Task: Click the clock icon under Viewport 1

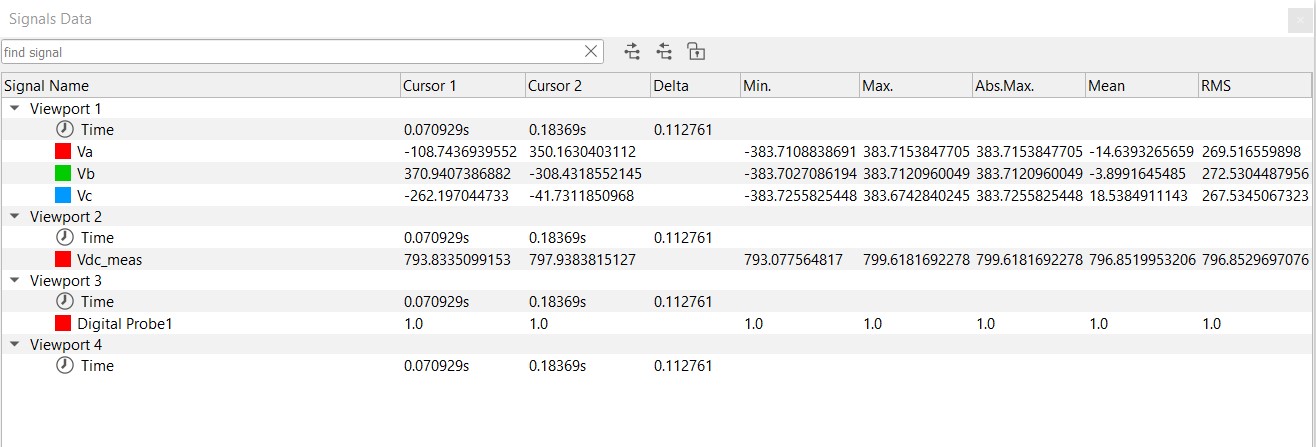Action: [x=64, y=130]
